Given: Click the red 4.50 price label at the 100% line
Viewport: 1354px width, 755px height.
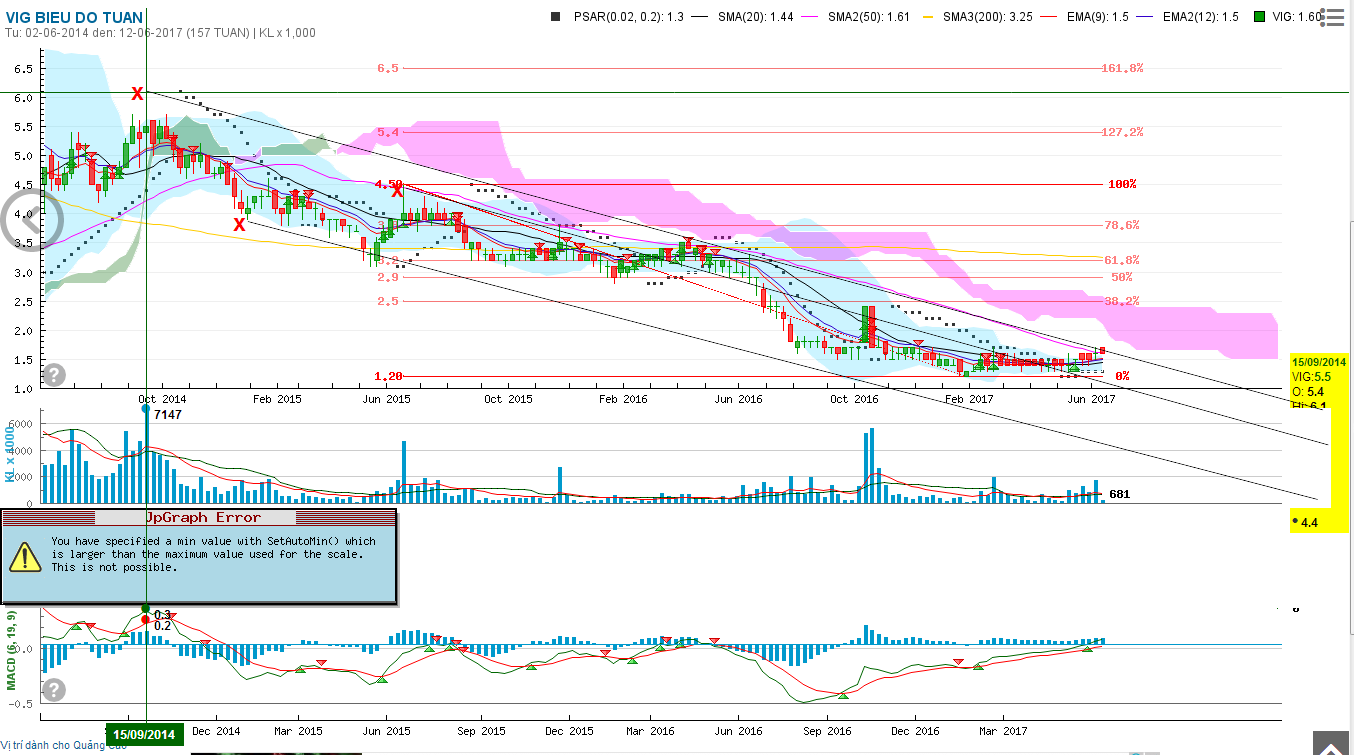Looking at the screenshot, I should 389,185.
